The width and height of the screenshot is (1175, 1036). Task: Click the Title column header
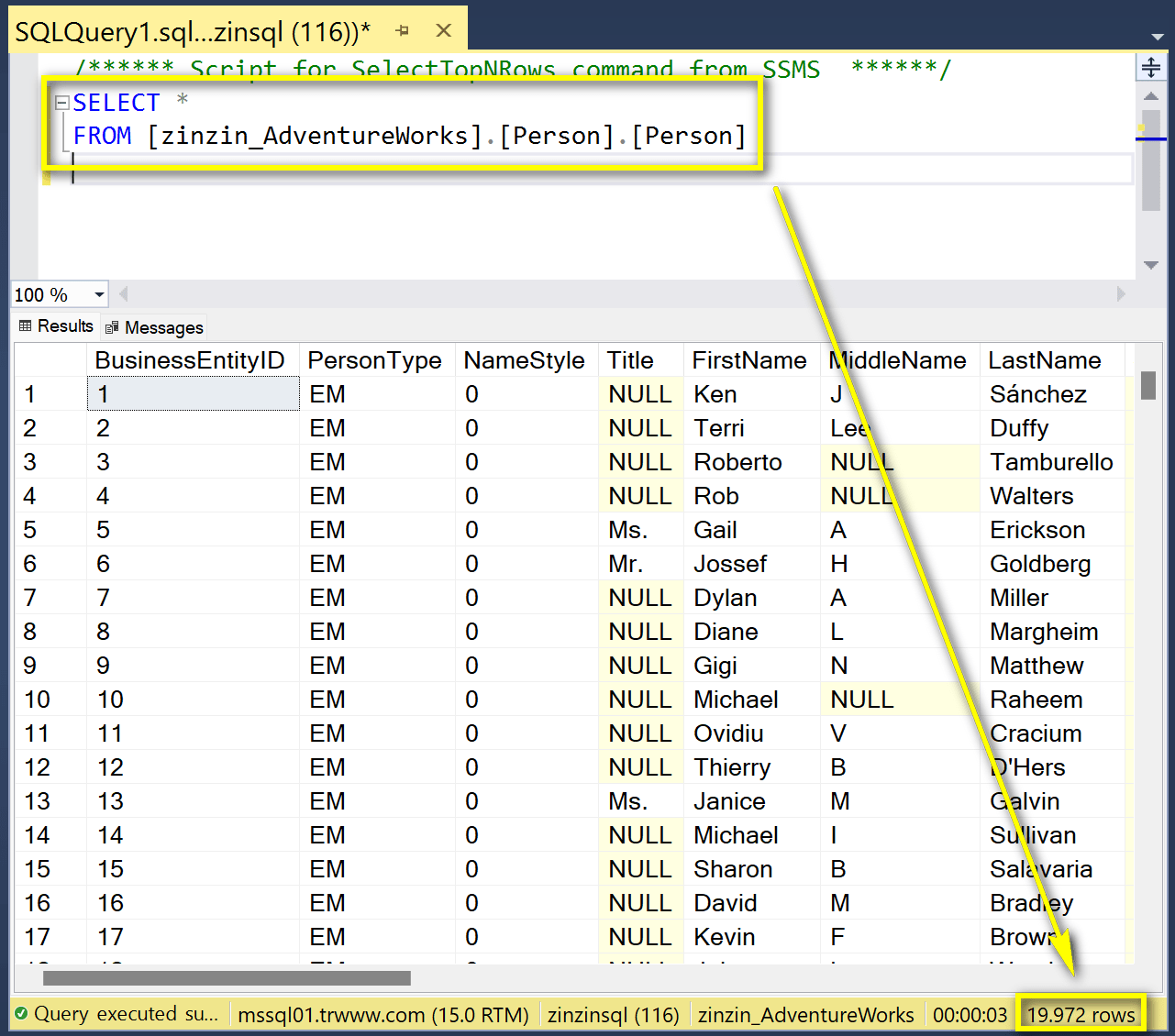(641, 360)
